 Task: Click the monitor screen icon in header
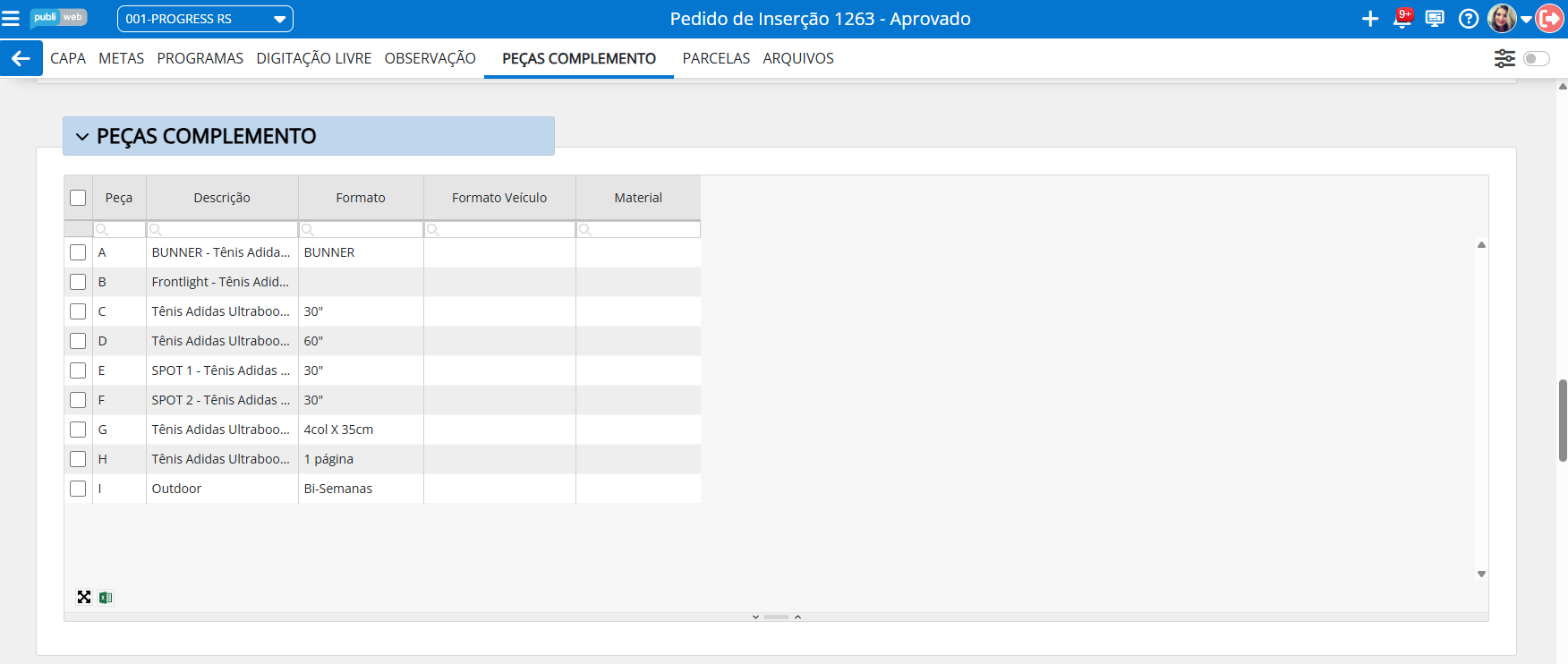click(x=1435, y=19)
